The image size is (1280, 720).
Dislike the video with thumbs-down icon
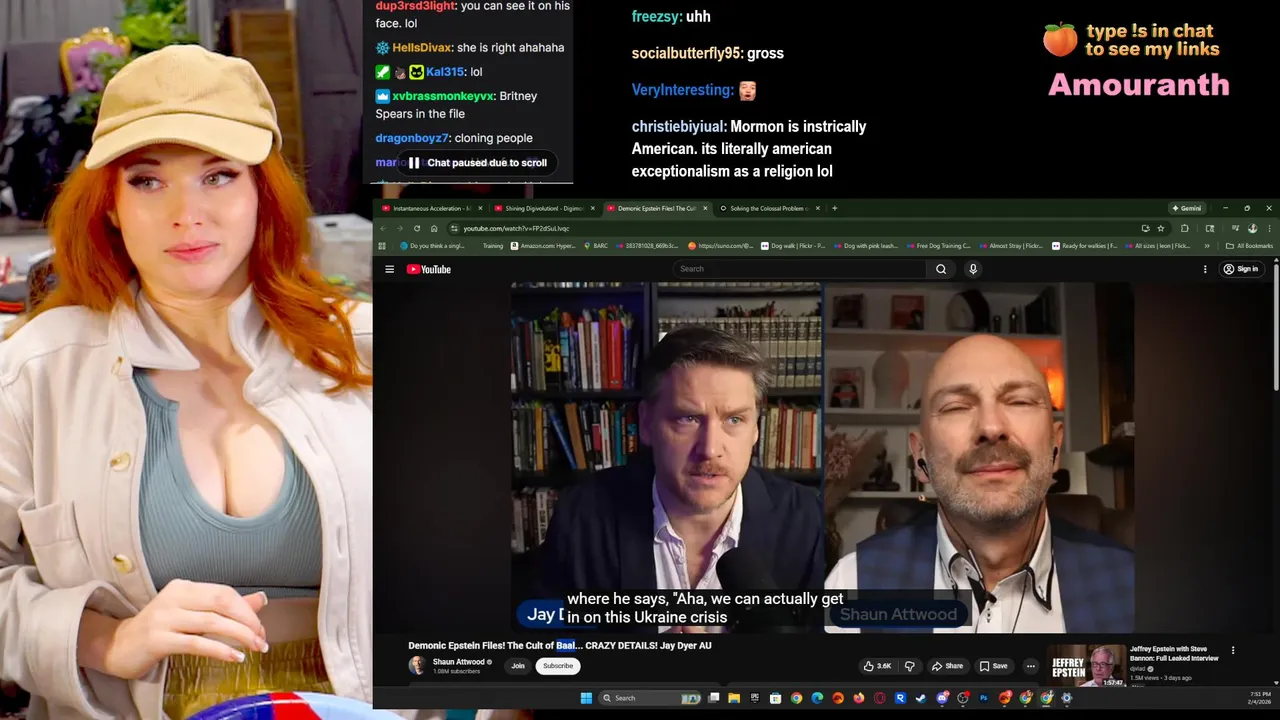point(910,666)
